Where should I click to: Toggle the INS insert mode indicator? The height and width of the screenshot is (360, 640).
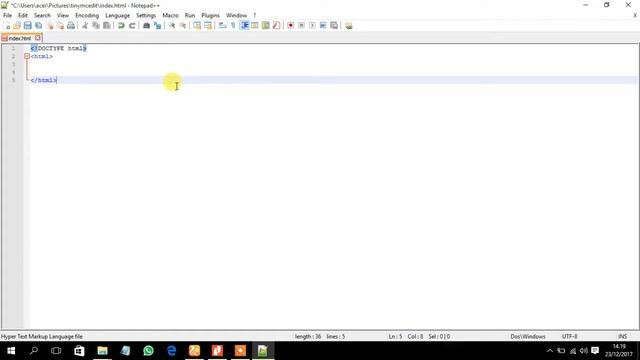coord(622,337)
